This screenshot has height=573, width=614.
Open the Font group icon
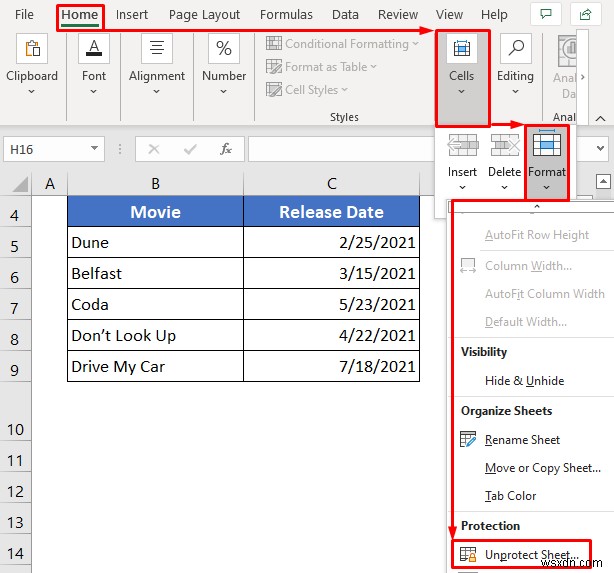(94, 49)
